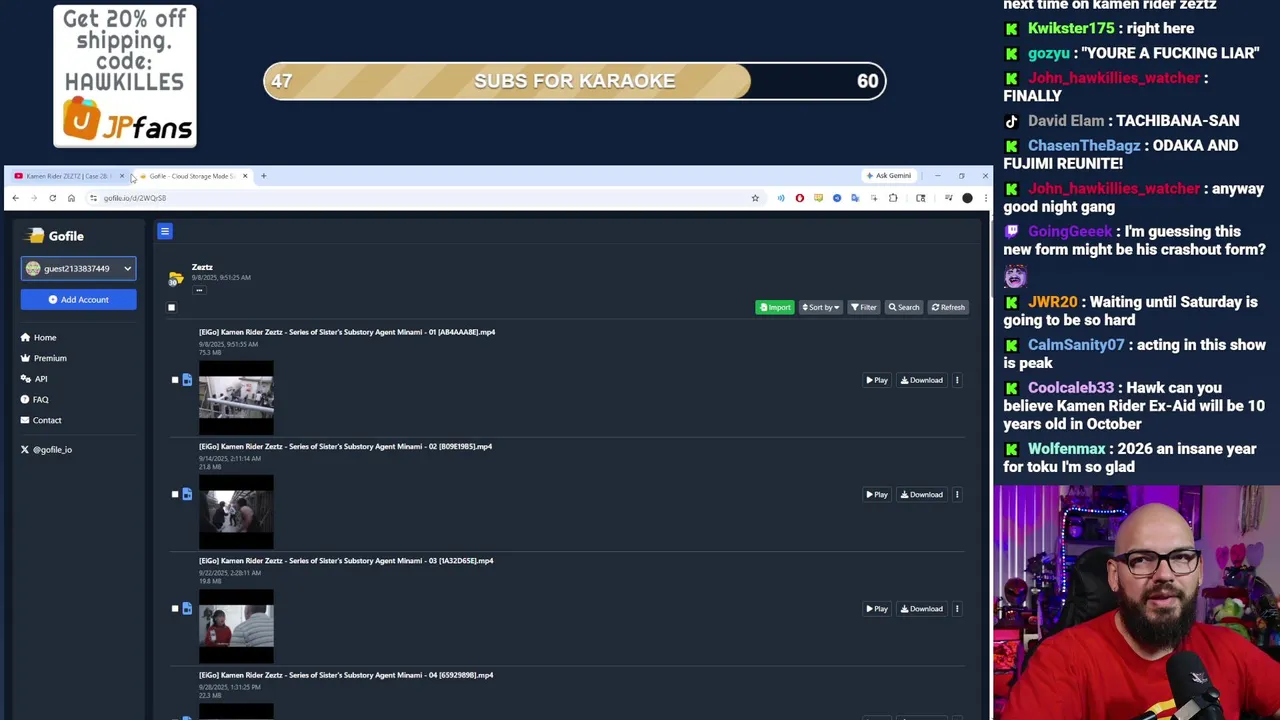Image resolution: width=1280 pixels, height=720 pixels.
Task: Click the Ask Gemini button
Action: click(889, 176)
